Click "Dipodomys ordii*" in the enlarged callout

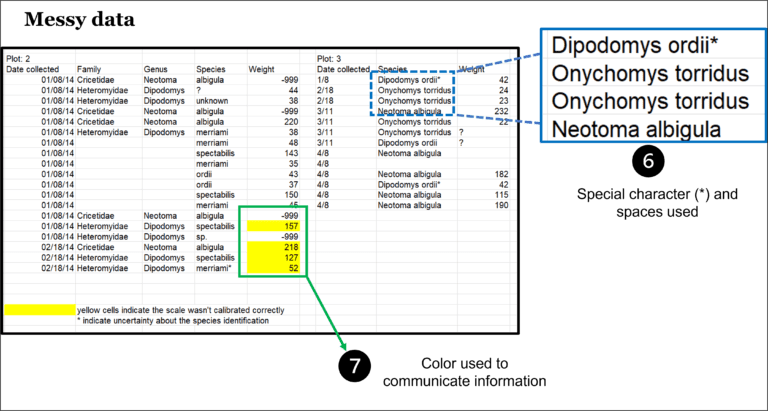point(634,45)
